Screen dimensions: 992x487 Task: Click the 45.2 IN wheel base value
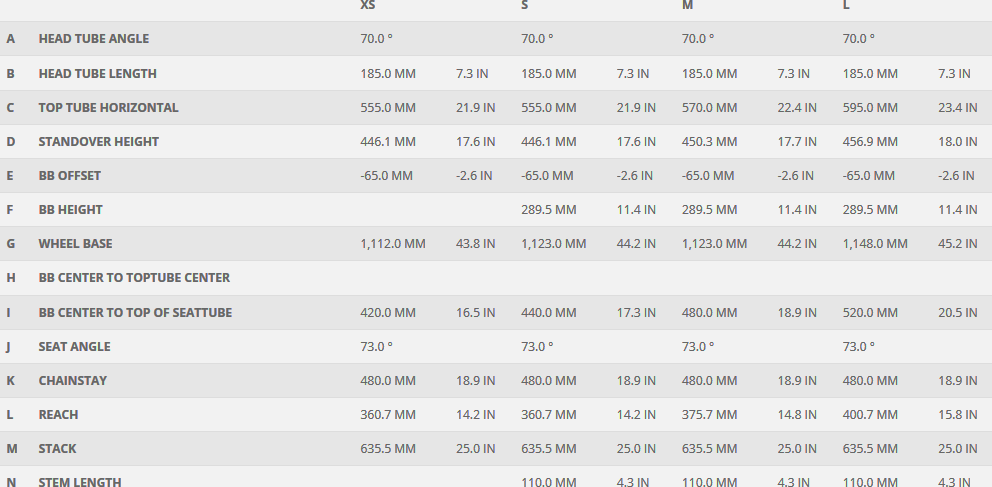point(957,244)
